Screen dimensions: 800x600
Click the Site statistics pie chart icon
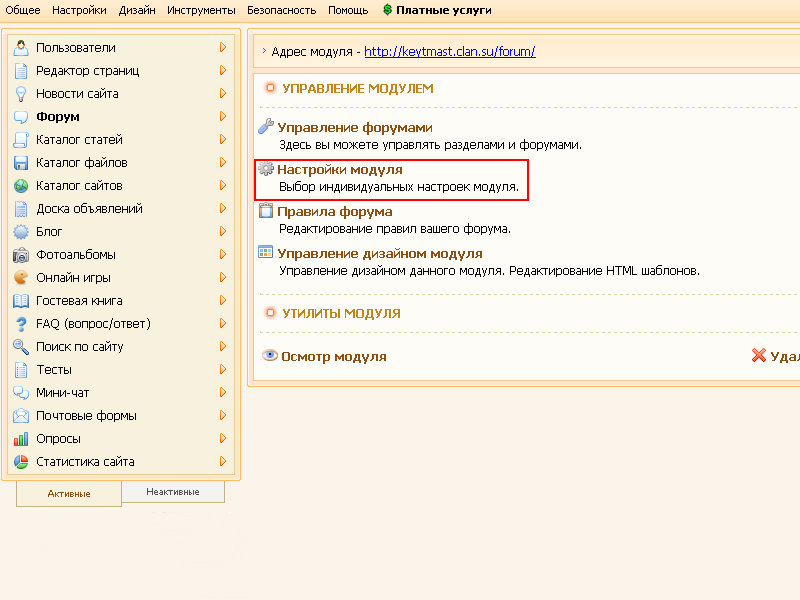[20, 462]
